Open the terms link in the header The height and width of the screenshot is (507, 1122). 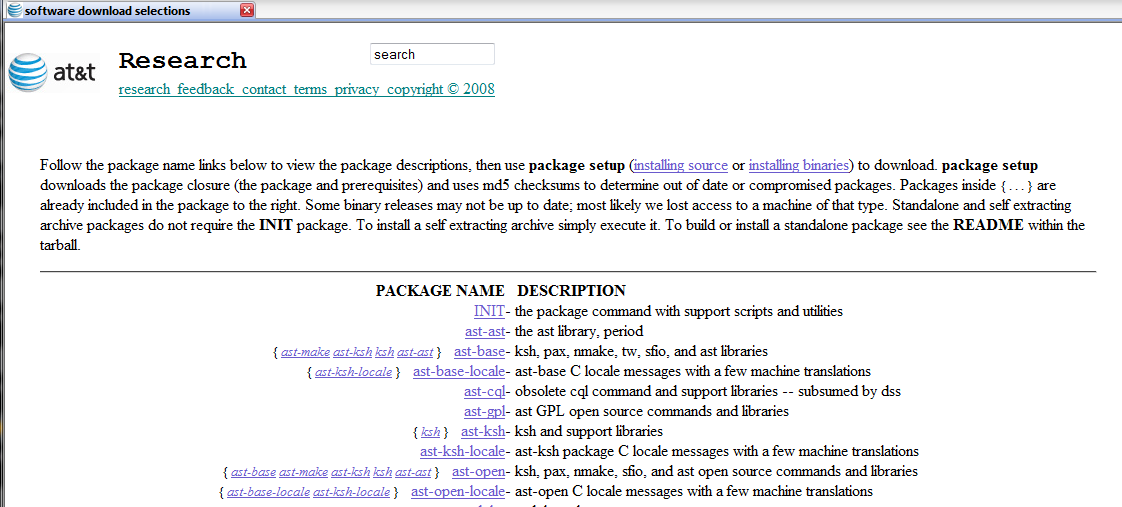[x=311, y=89]
